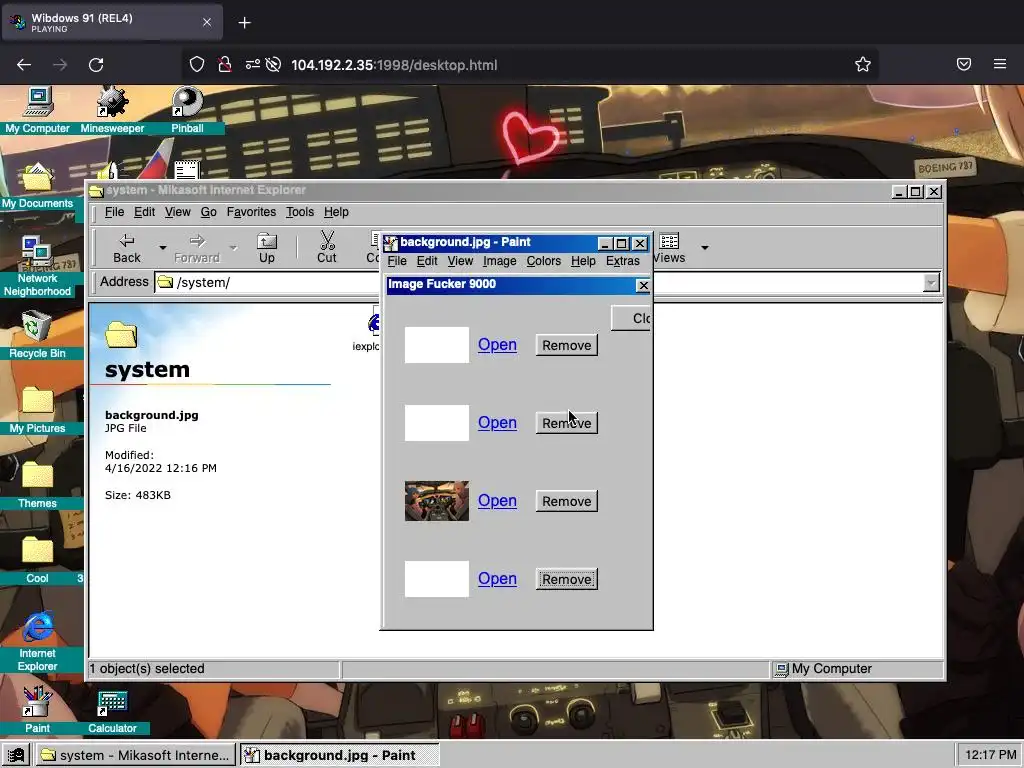
Task: Launch Pinball desktop shortcut
Action: pos(187,110)
